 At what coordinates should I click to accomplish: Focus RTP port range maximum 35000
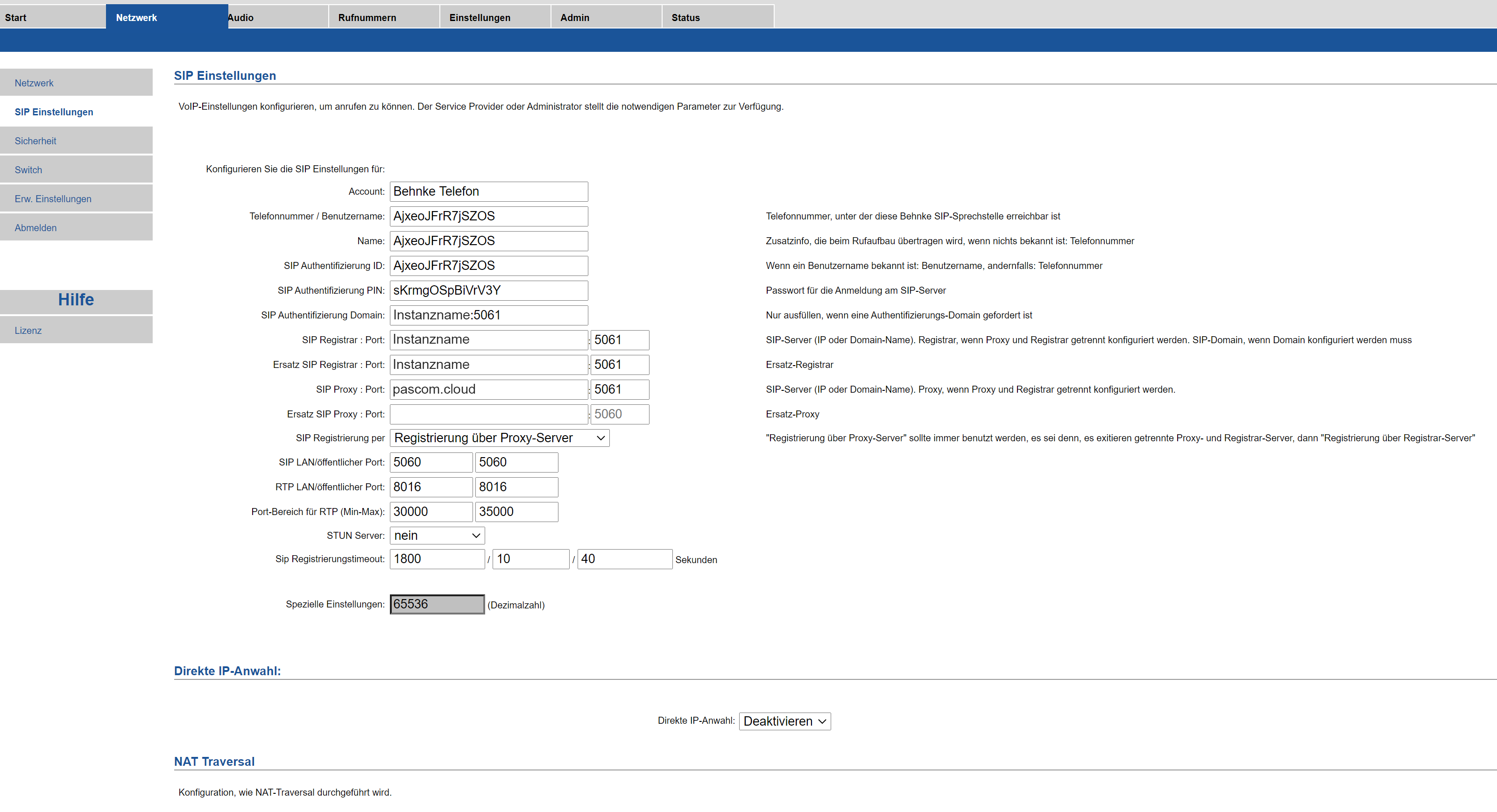point(516,511)
